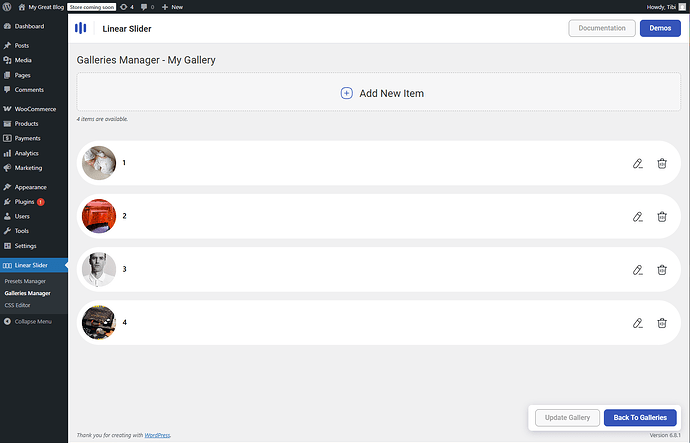The image size is (690, 443).
Task: Open Settings menu
Action: [34, 245]
